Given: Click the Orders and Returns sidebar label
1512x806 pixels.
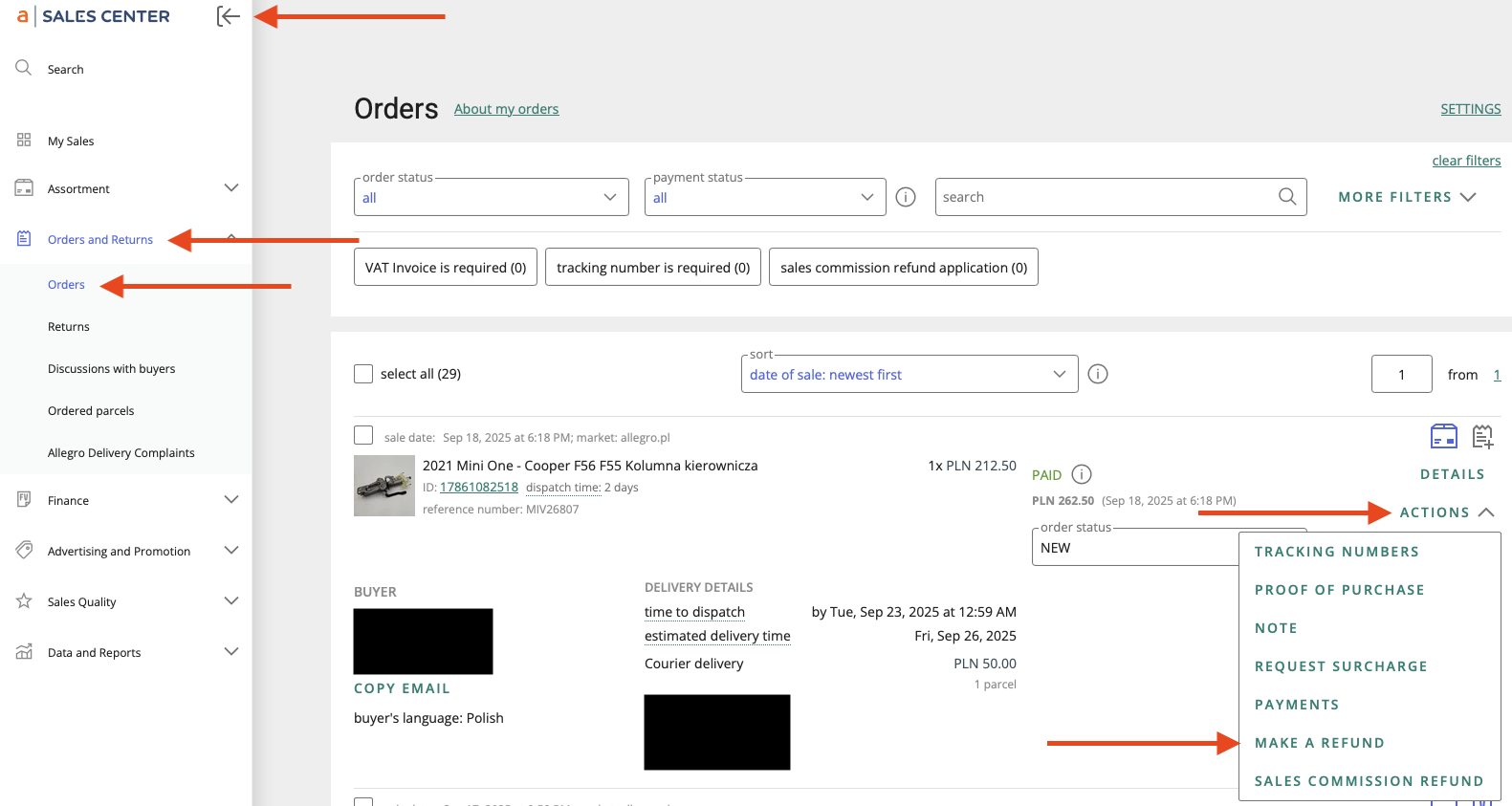Looking at the screenshot, I should click(100, 240).
